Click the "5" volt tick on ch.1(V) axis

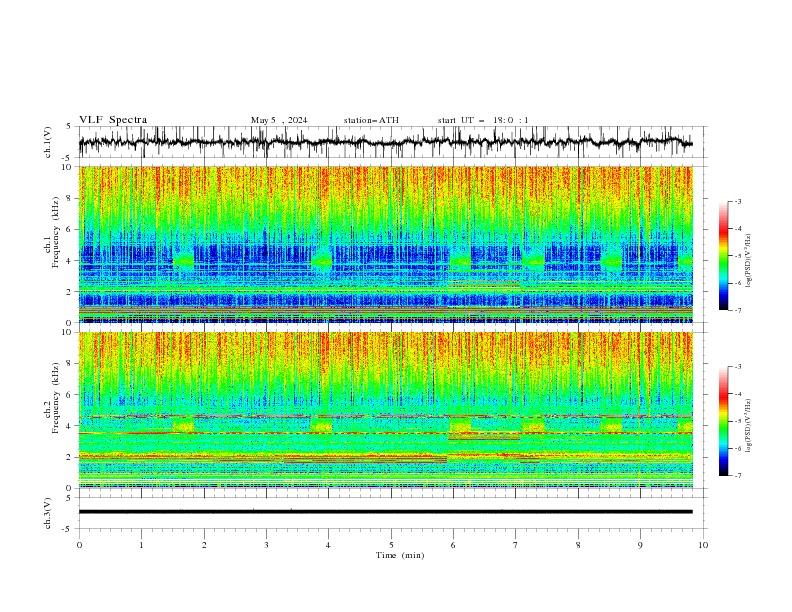pyautogui.click(x=69, y=127)
